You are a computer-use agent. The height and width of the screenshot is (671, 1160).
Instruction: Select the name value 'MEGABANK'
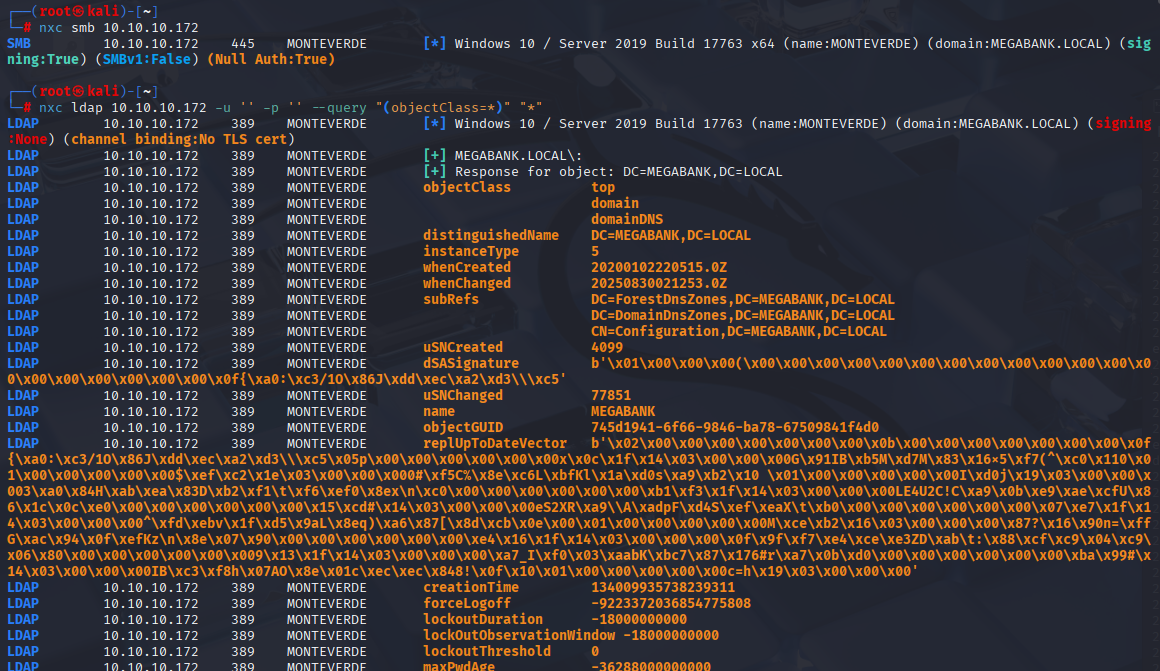(623, 411)
